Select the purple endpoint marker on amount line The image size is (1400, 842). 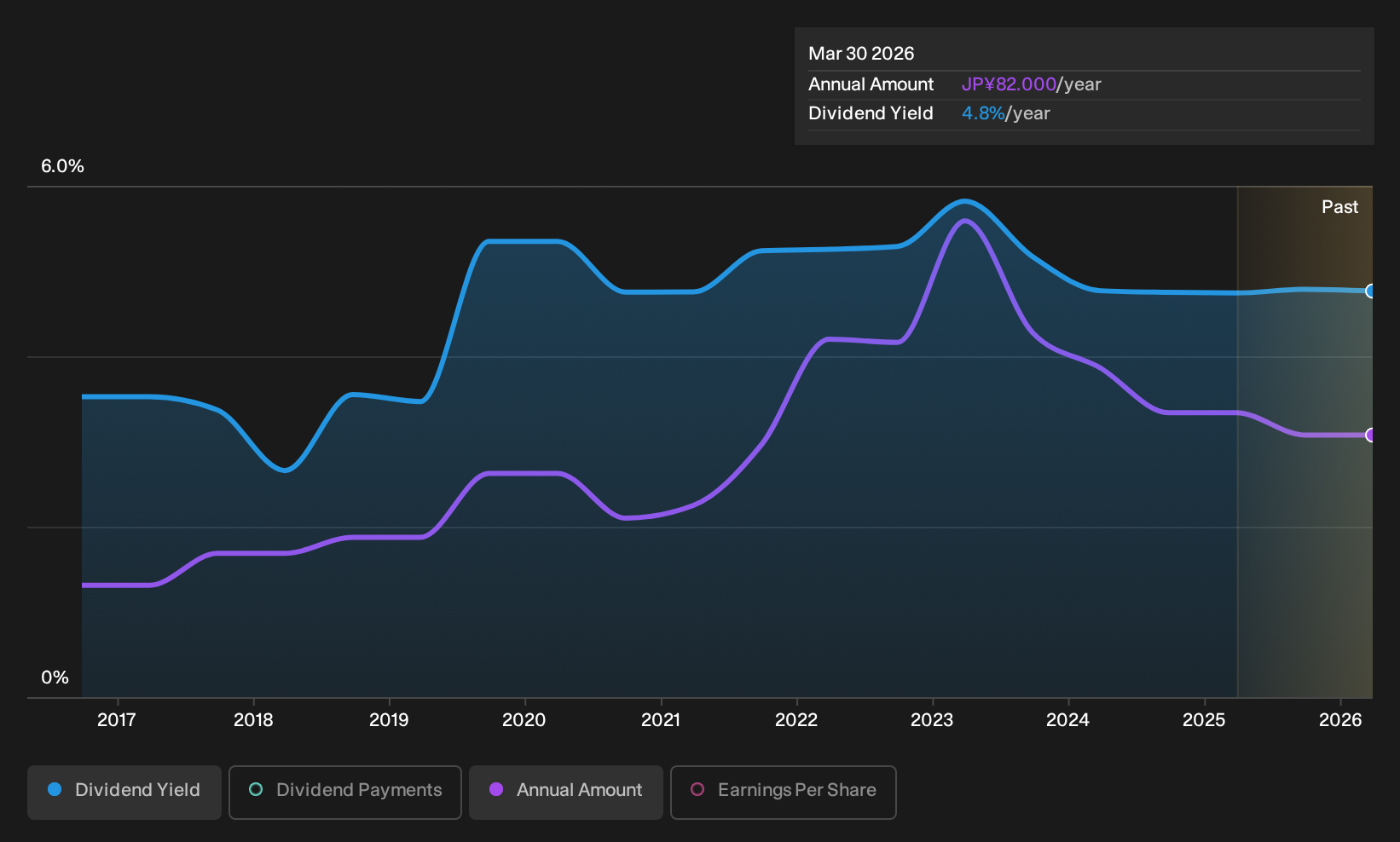tap(1370, 435)
